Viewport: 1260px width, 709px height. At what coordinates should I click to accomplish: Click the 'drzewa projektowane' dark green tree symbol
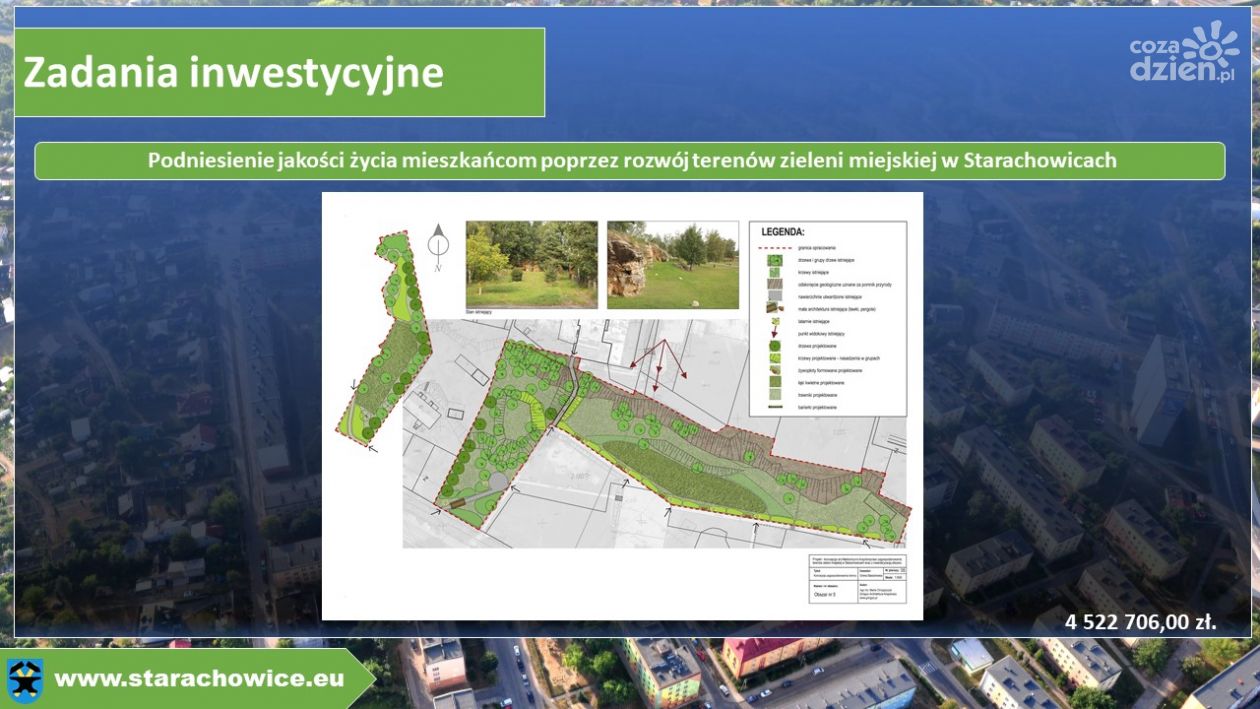pyautogui.click(x=773, y=347)
